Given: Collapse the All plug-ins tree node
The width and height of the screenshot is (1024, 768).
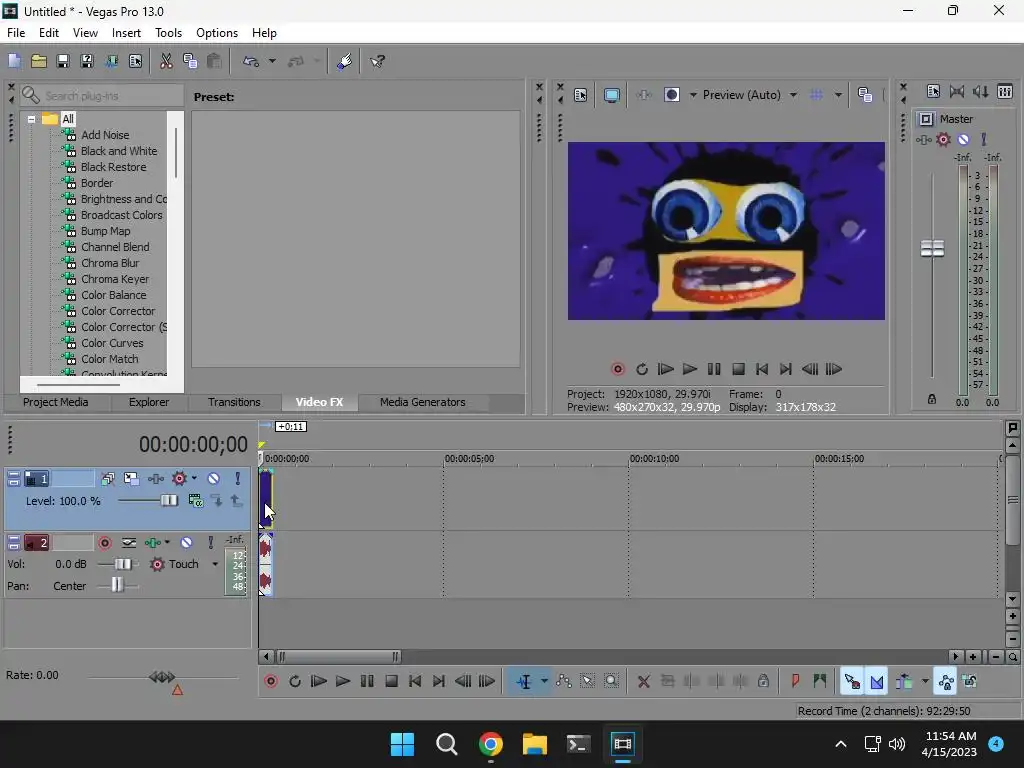Looking at the screenshot, I should [31, 120].
